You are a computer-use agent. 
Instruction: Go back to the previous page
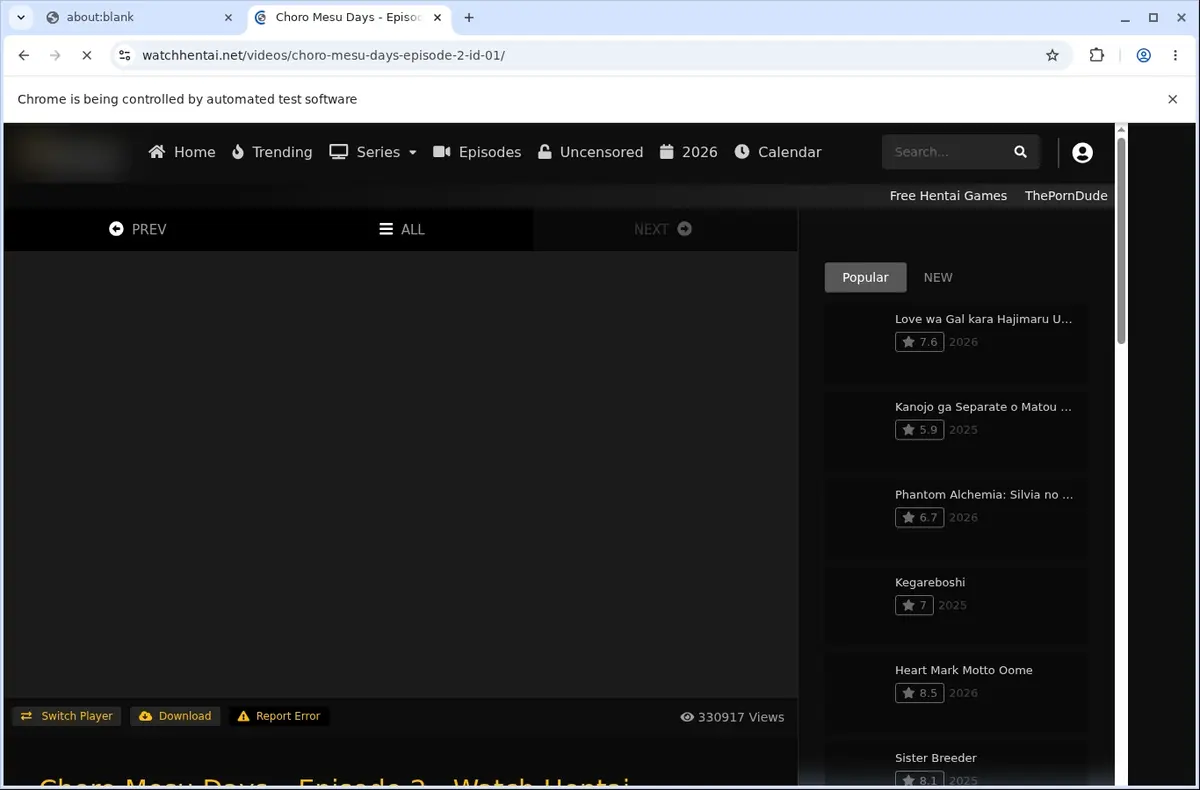point(24,56)
